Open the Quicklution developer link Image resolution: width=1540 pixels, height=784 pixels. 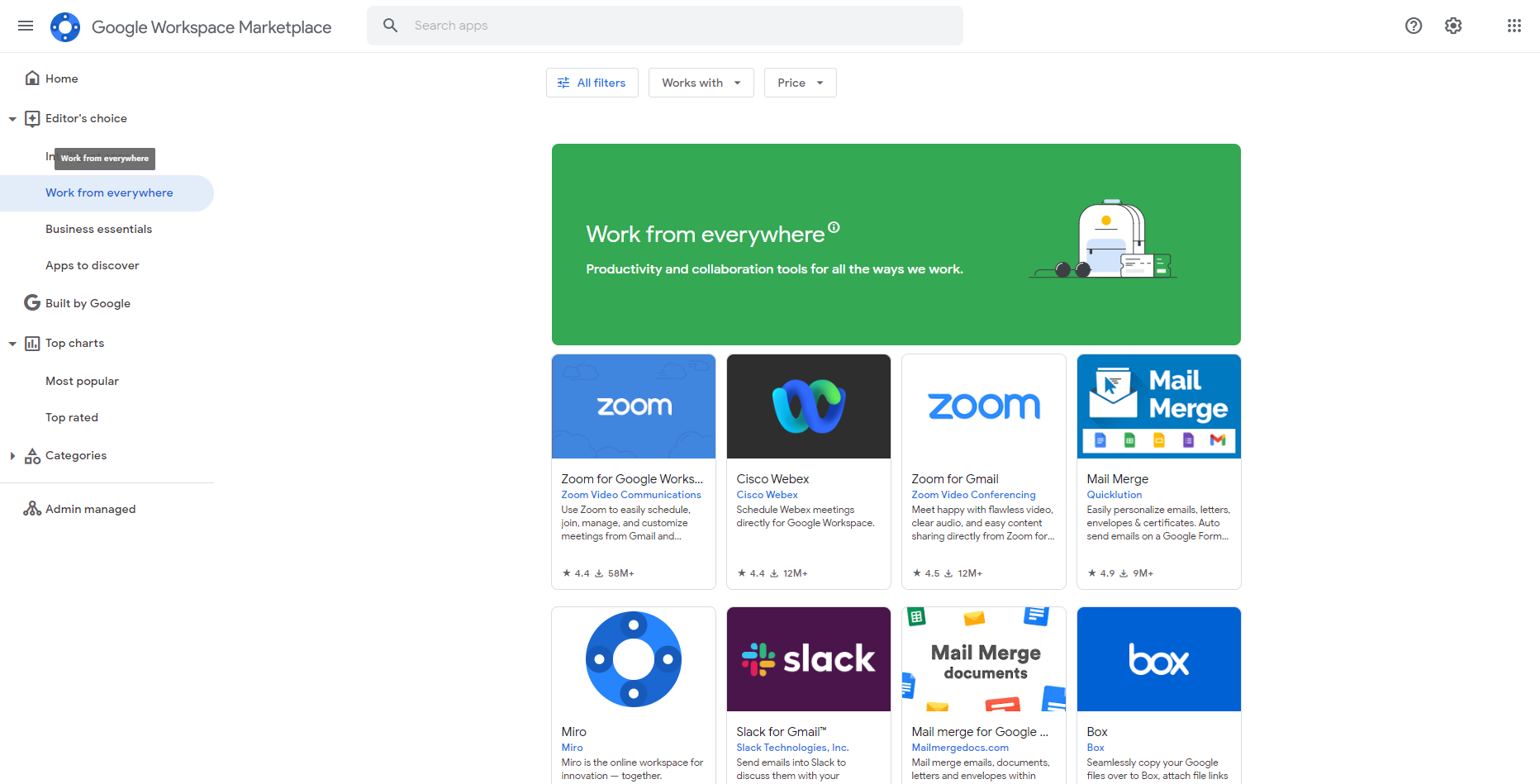tap(1115, 495)
